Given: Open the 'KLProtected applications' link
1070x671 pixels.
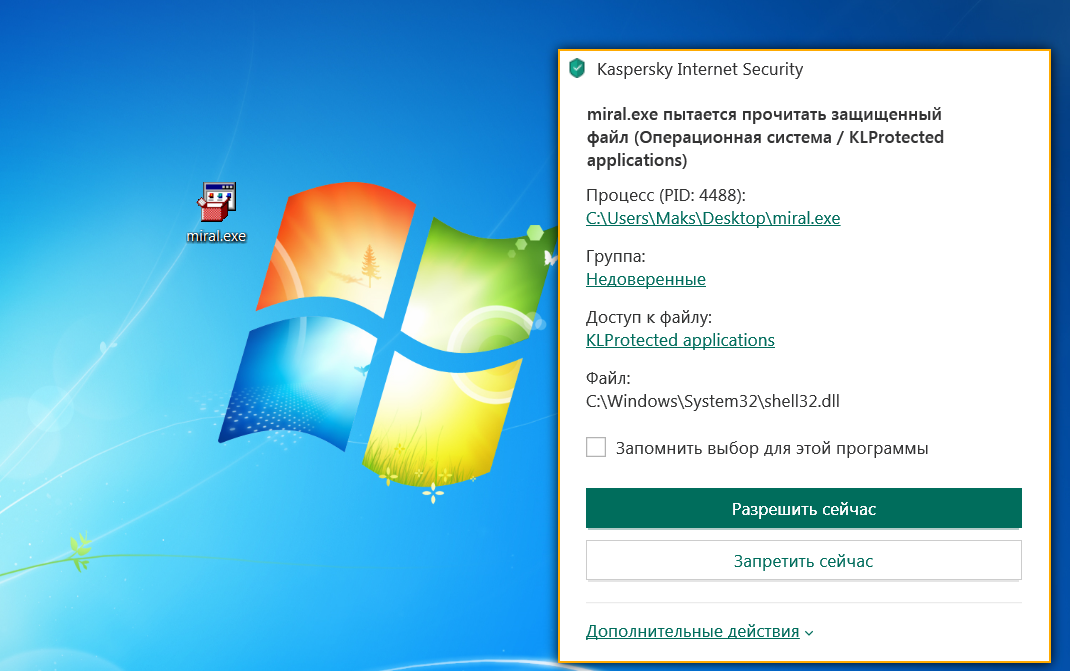Looking at the screenshot, I should (680, 340).
